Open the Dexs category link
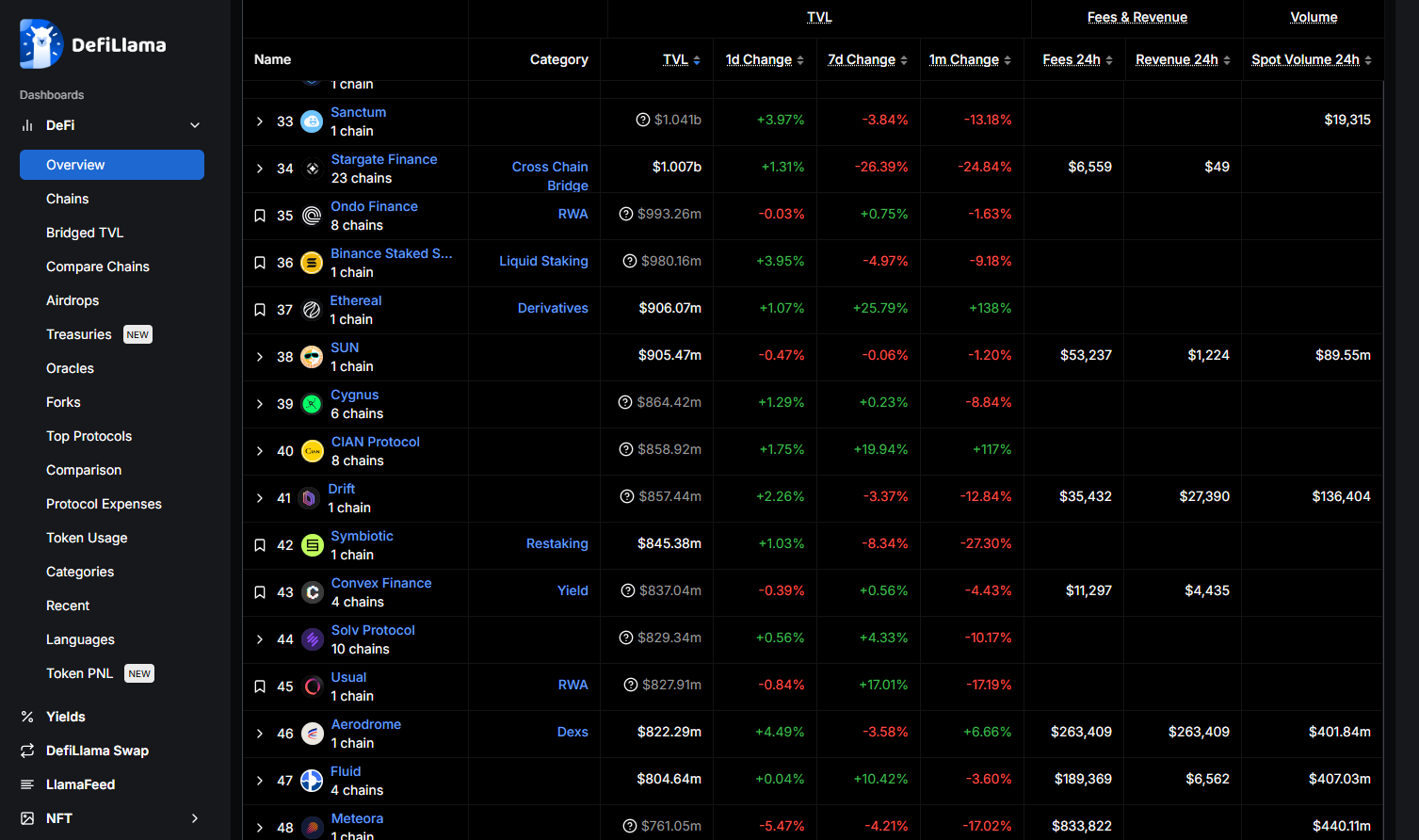 [x=572, y=732]
